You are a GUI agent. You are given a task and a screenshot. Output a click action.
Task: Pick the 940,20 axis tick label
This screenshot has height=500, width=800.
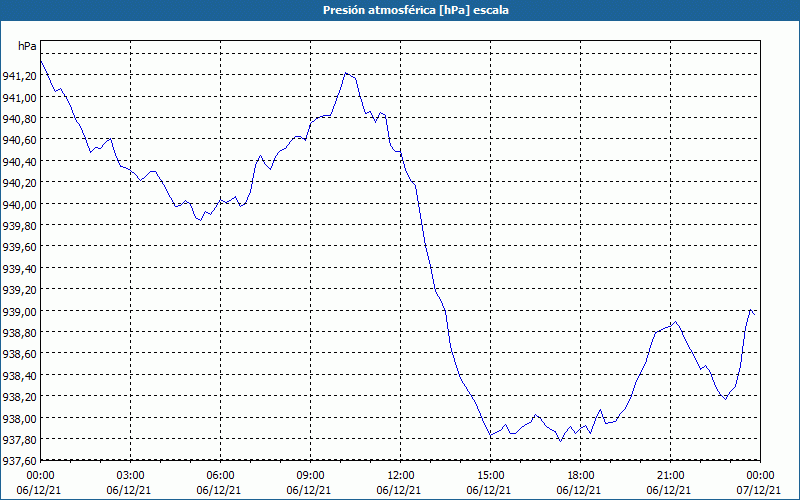[x=19, y=183]
